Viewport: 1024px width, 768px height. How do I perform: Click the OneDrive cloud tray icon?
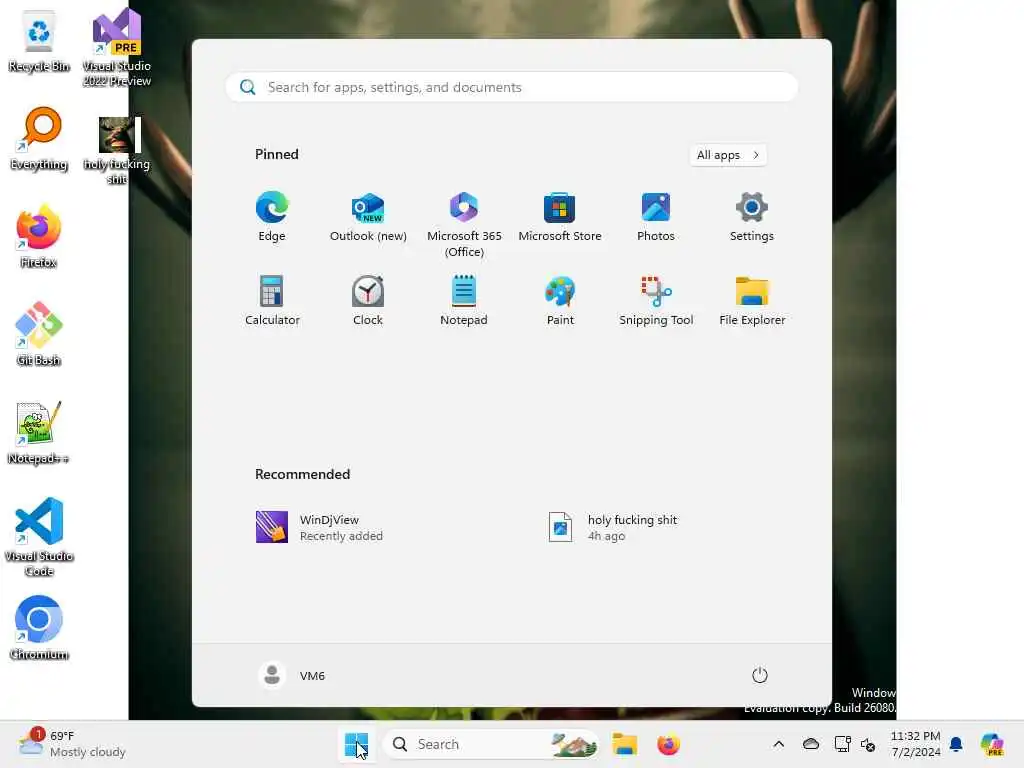[x=810, y=744]
